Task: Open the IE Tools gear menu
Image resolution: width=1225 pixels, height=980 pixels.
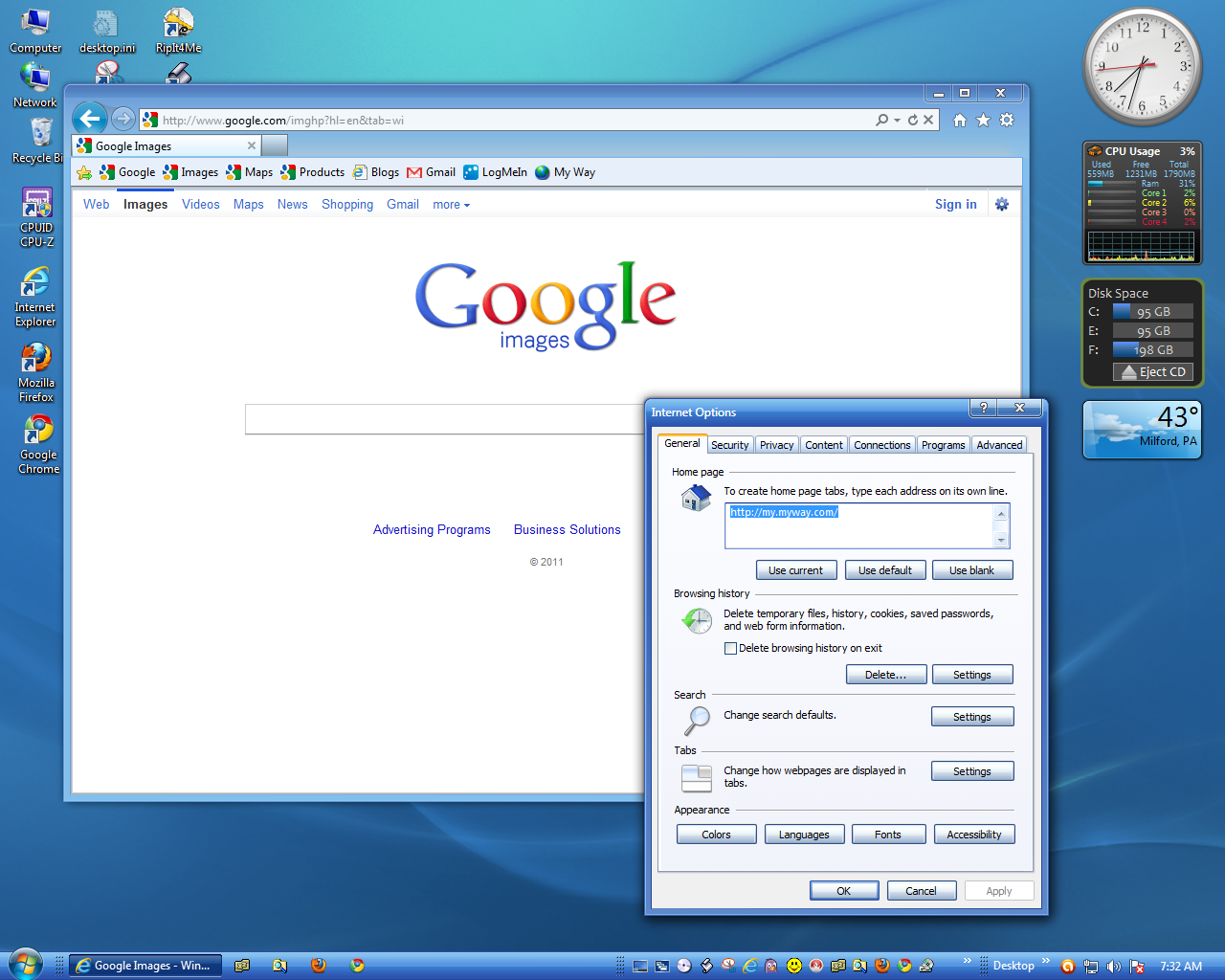Action: click(x=1007, y=120)
